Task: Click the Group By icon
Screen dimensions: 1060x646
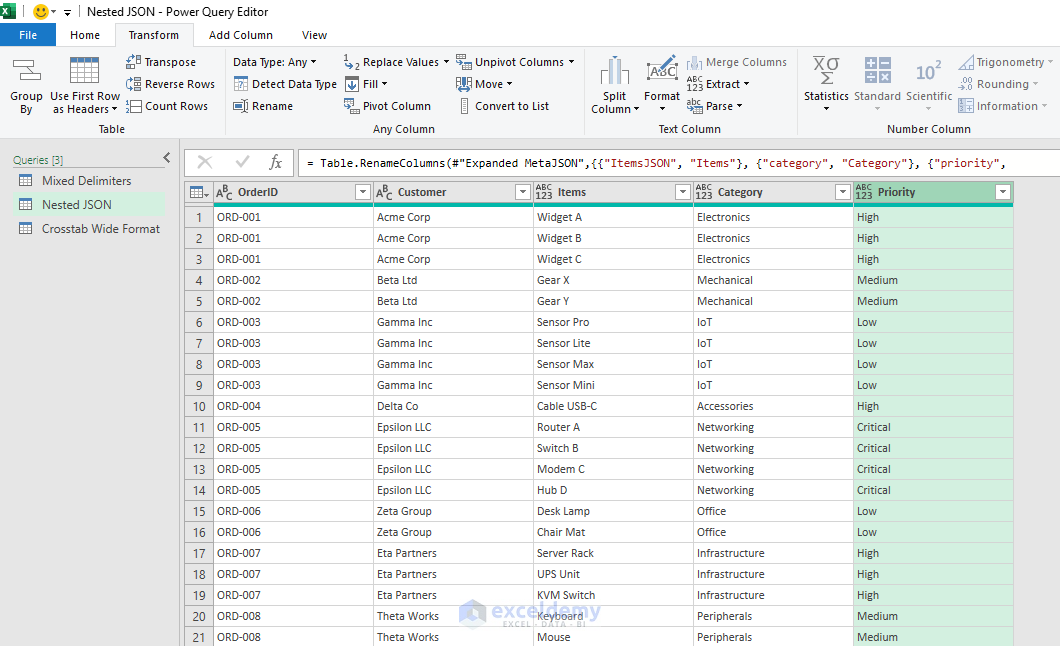Action: pyautogui.click(x=26, y=70)
